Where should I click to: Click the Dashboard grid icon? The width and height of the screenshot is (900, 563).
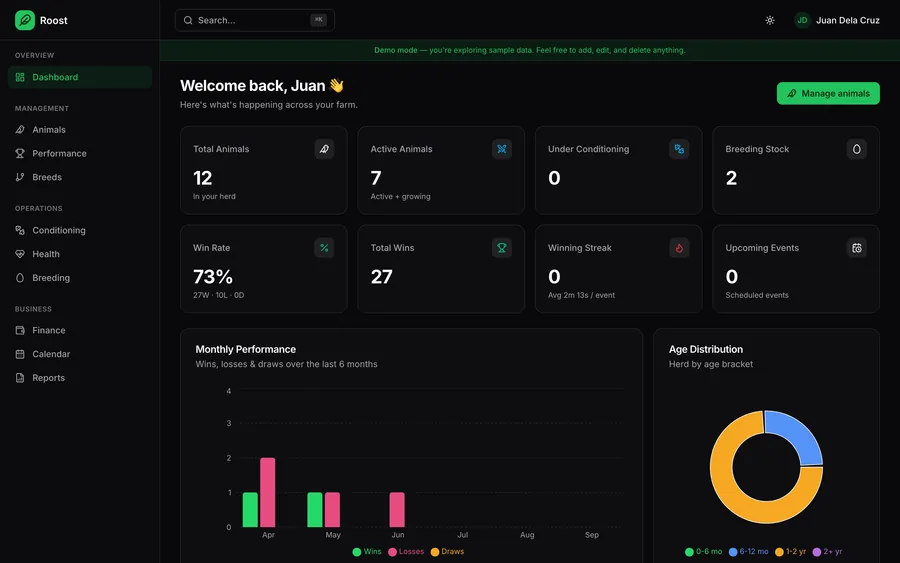(20, 77)
